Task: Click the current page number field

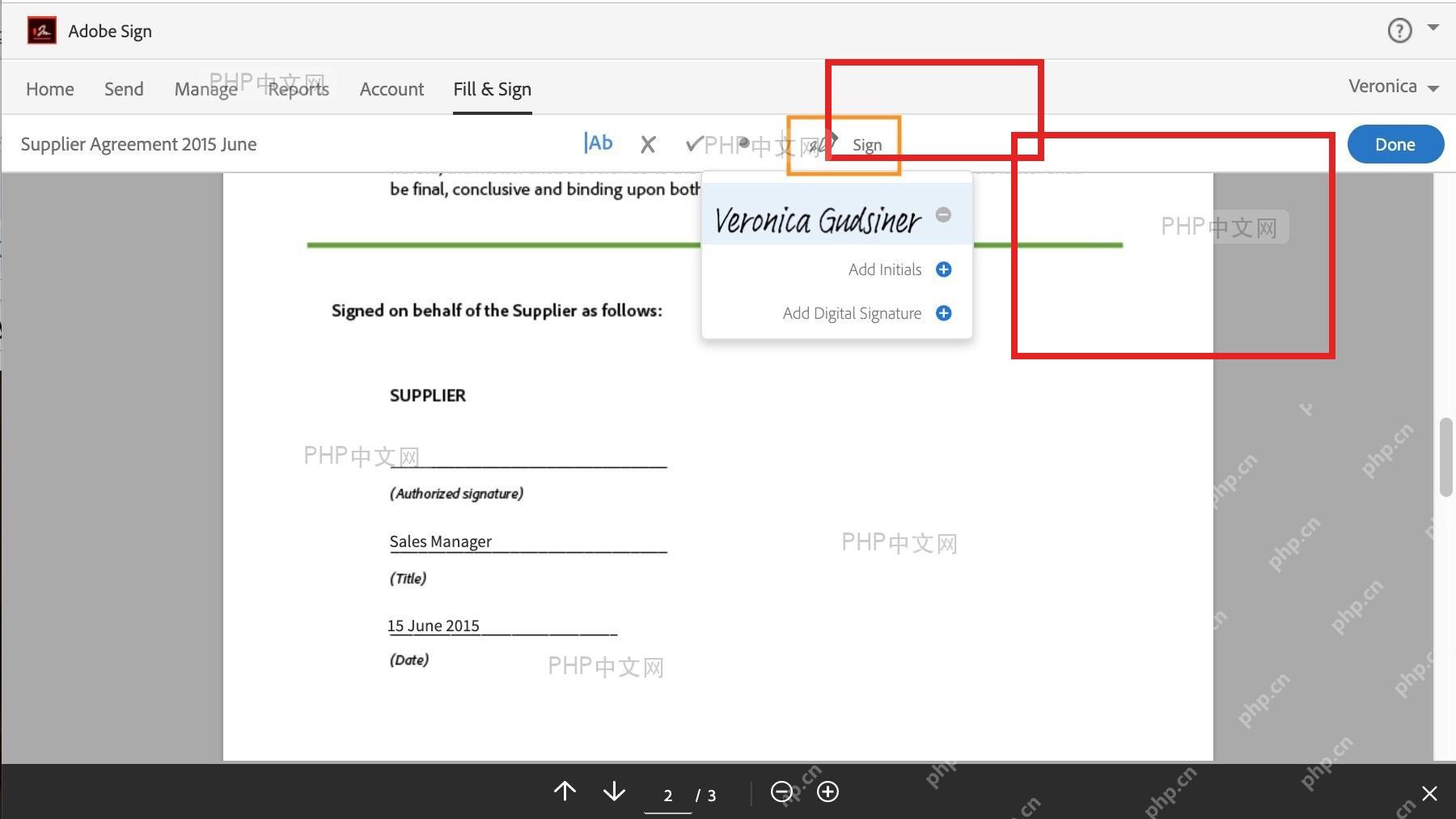Action: point(668,796)
